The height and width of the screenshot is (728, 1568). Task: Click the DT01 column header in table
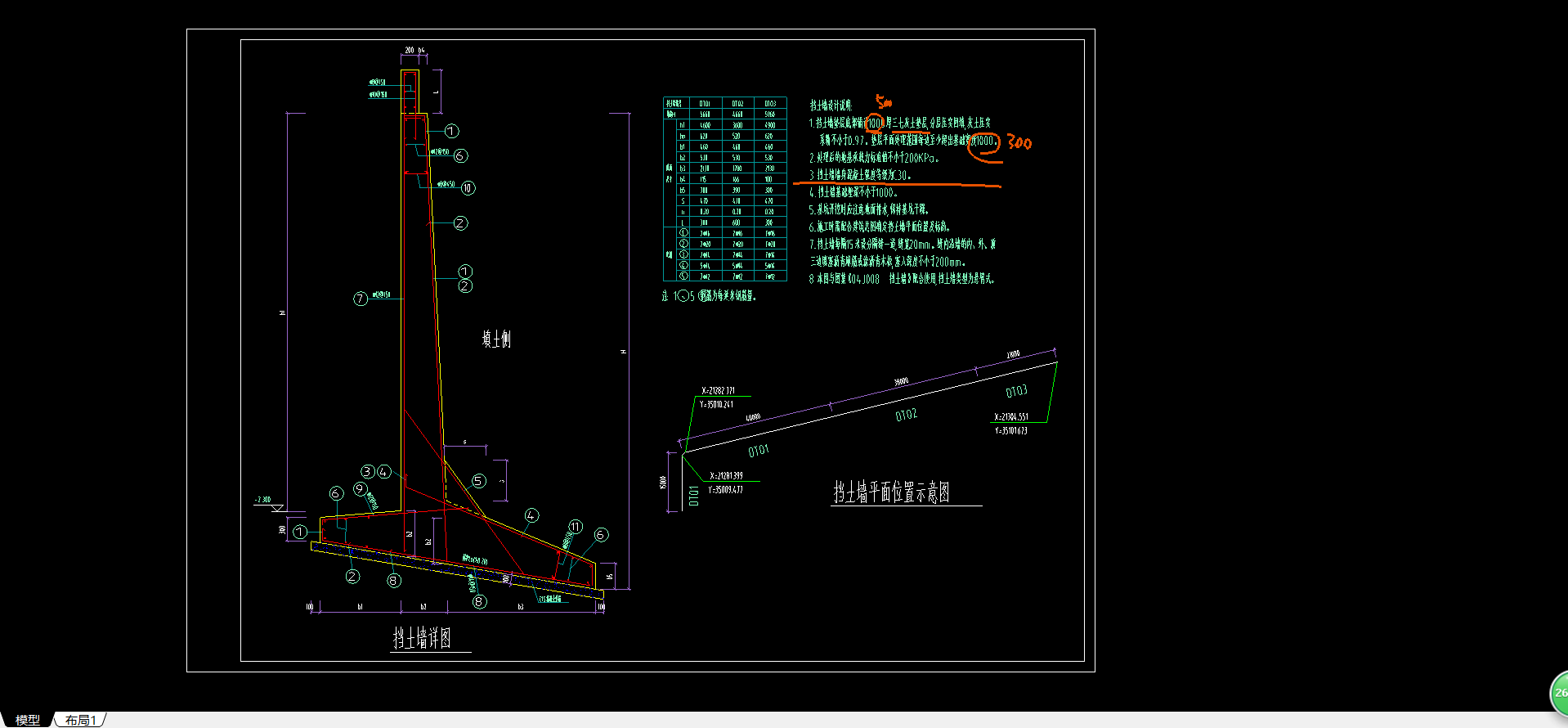[x=705, y=104]
